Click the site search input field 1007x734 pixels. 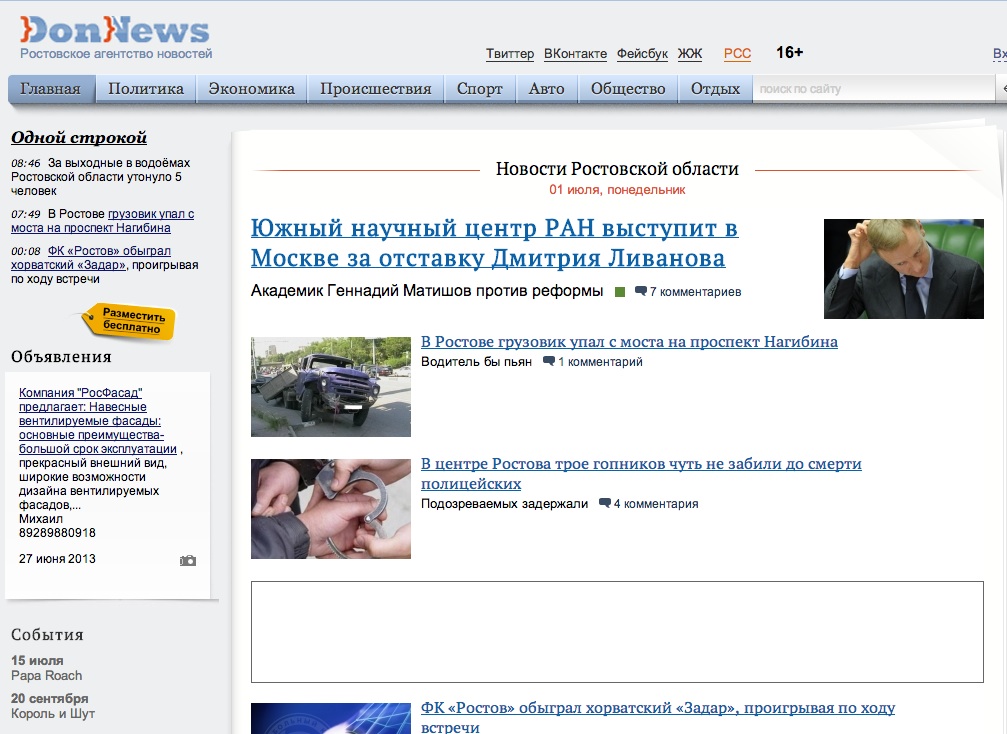(x=870, y=89)
